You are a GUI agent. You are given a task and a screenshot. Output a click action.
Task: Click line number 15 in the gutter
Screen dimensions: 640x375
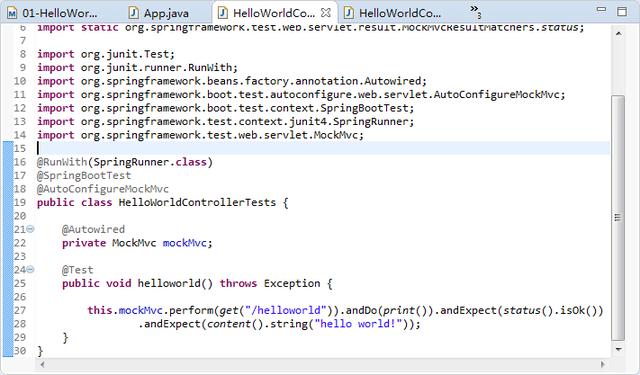coord(20,148)
